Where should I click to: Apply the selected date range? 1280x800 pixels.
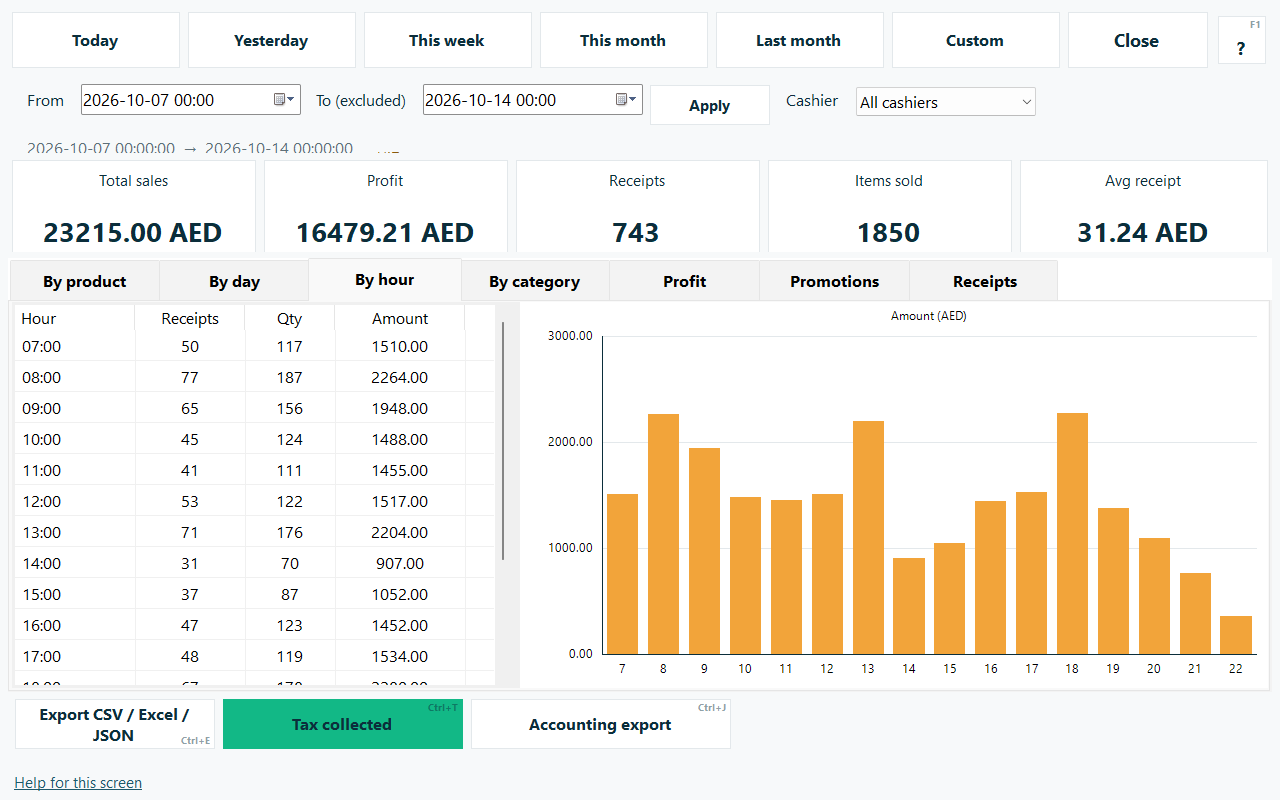[710, 105]
